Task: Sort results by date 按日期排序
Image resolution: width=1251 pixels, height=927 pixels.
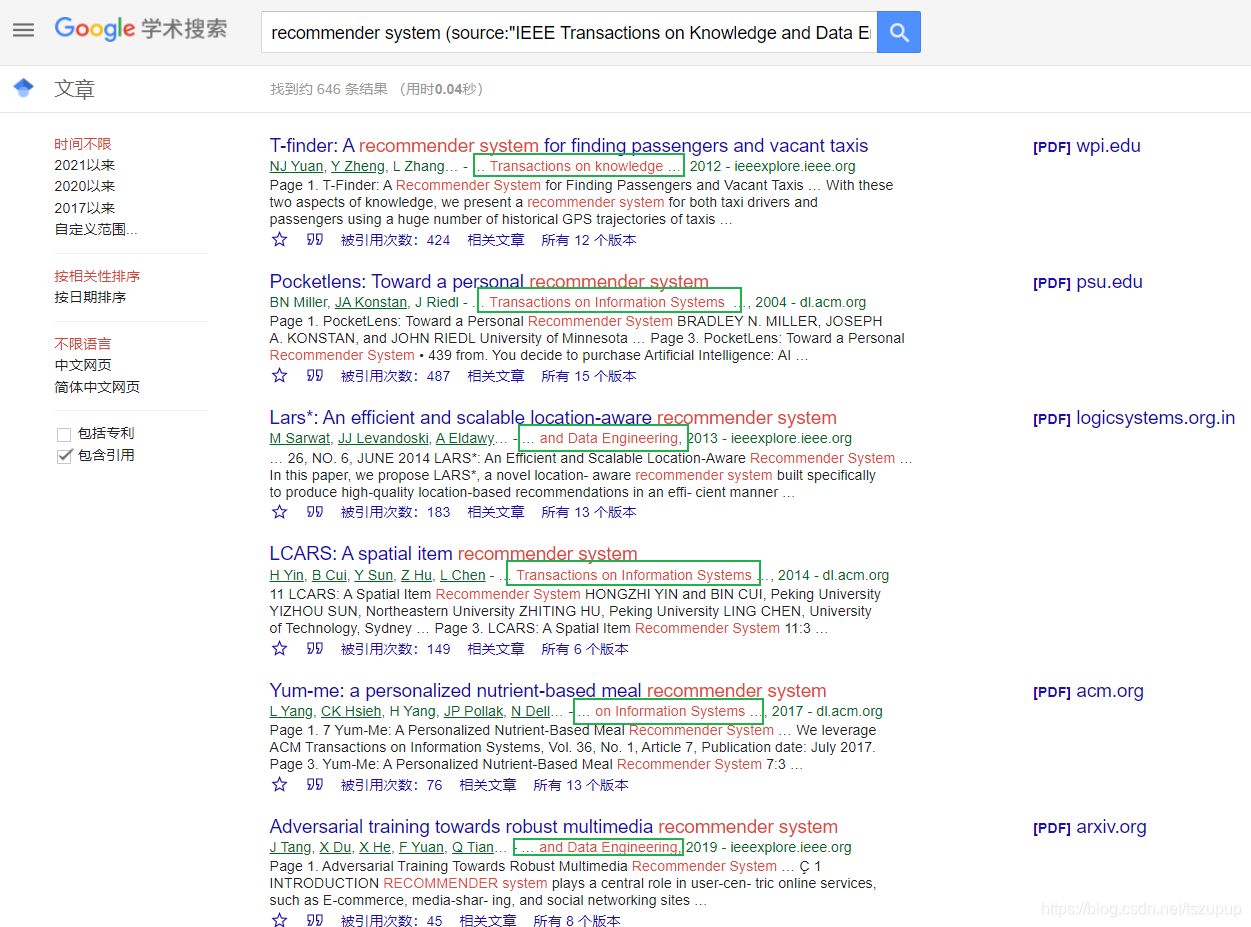Action: pos(90,297)
